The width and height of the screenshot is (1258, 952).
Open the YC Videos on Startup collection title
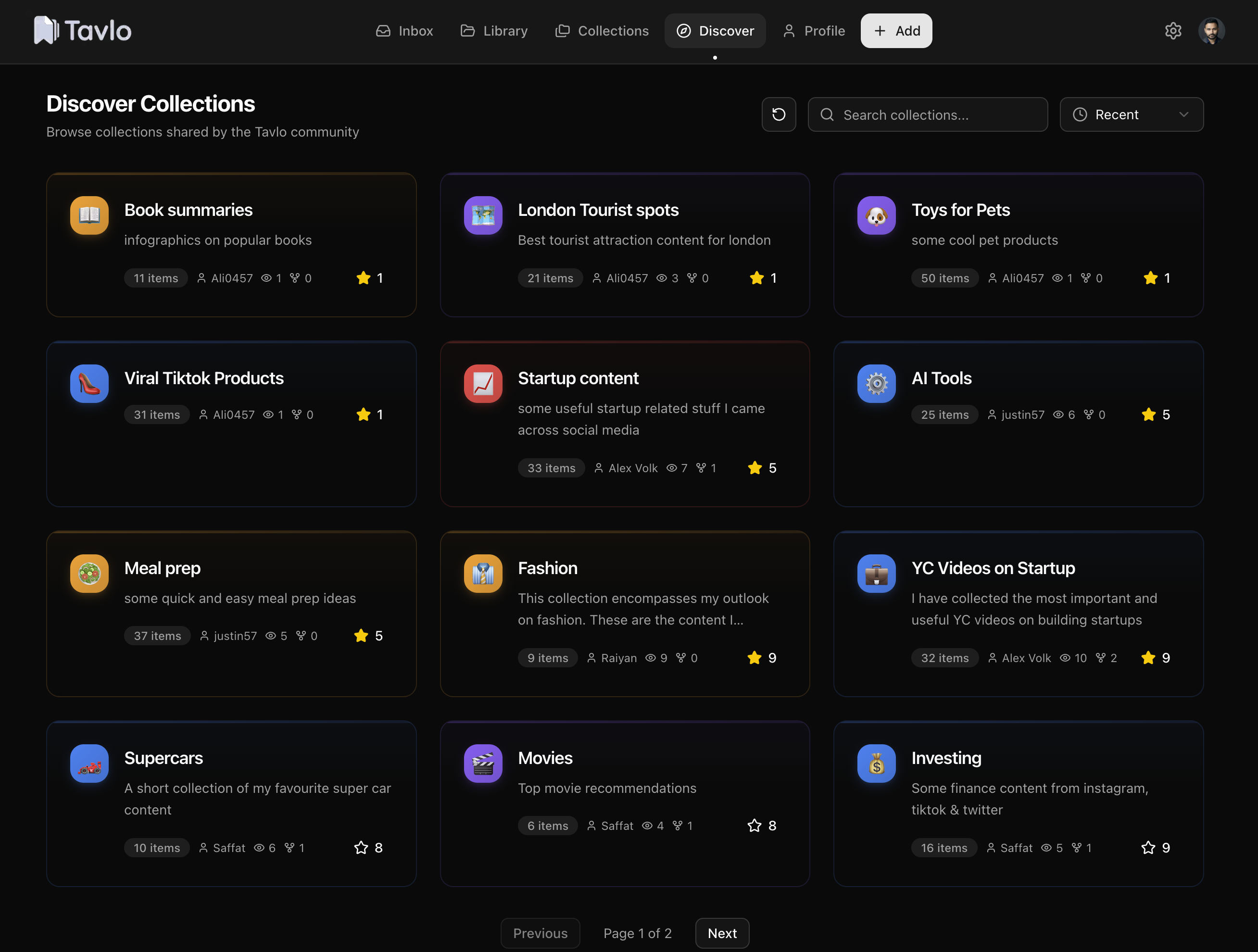tap(993, 568)
